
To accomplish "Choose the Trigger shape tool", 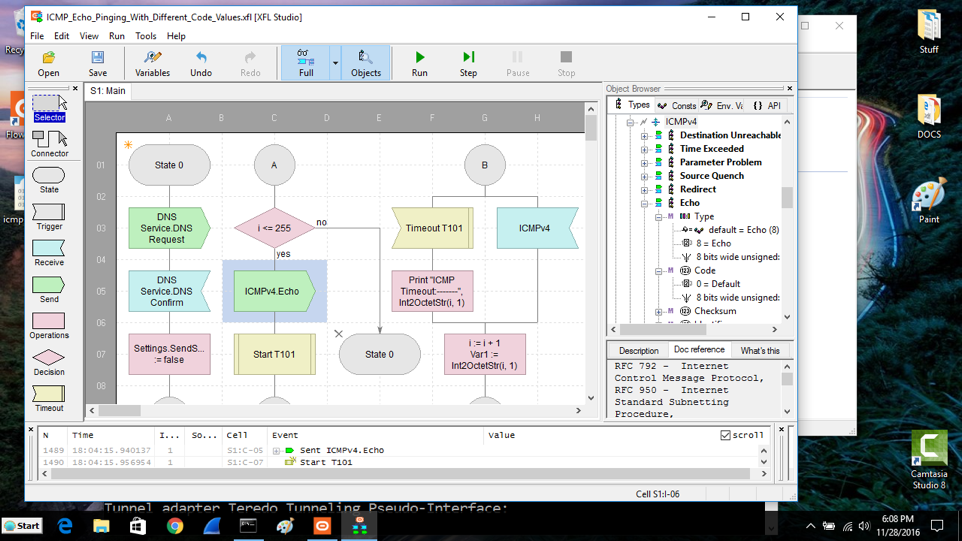I will tap(49, 216).
